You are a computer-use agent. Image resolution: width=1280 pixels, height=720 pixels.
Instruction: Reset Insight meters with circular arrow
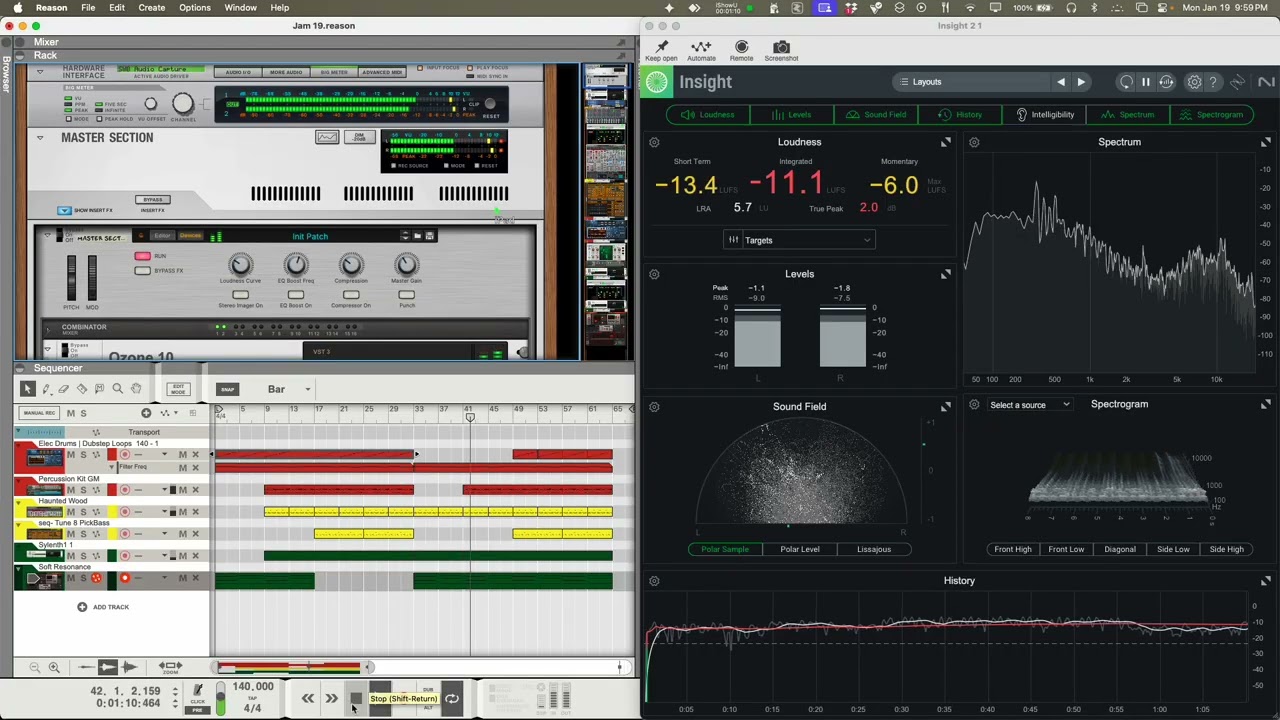[1127, 82]
